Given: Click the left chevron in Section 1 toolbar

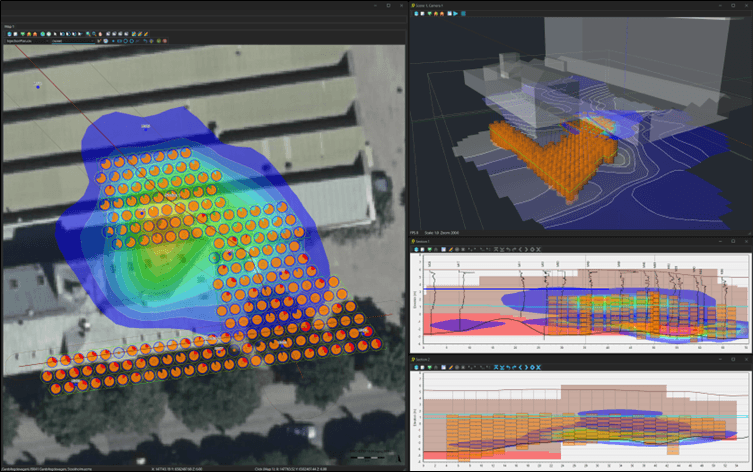Looking at the screenshot, I should [520, 249].
